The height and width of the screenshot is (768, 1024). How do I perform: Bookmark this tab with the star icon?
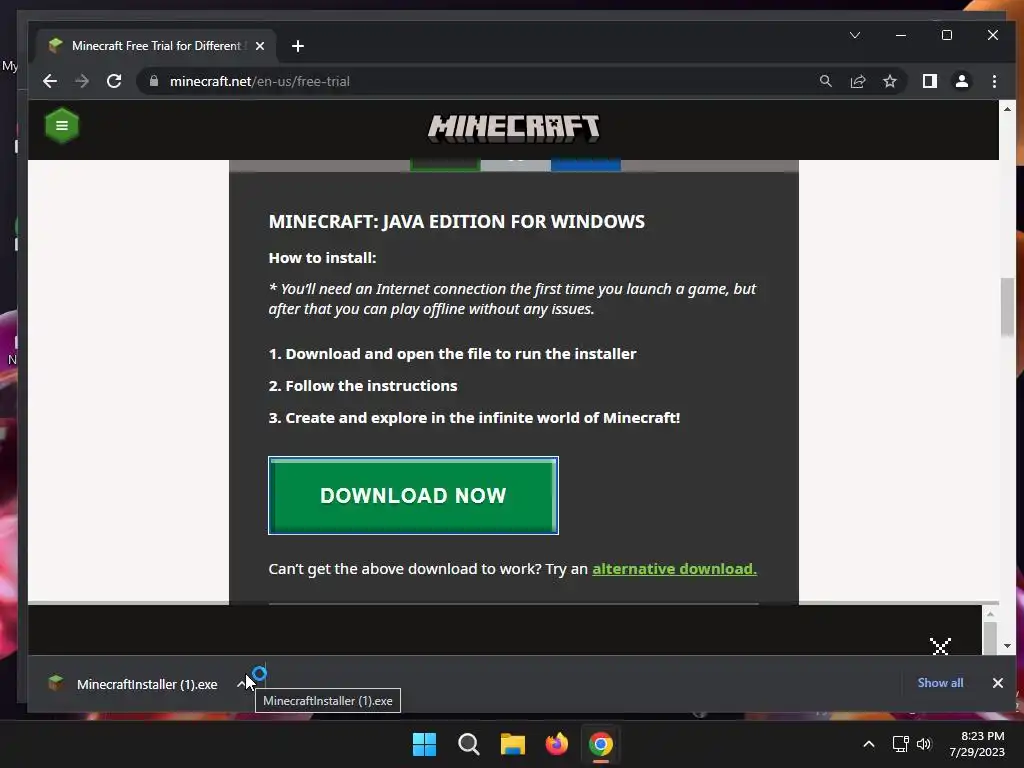[889, 81]
